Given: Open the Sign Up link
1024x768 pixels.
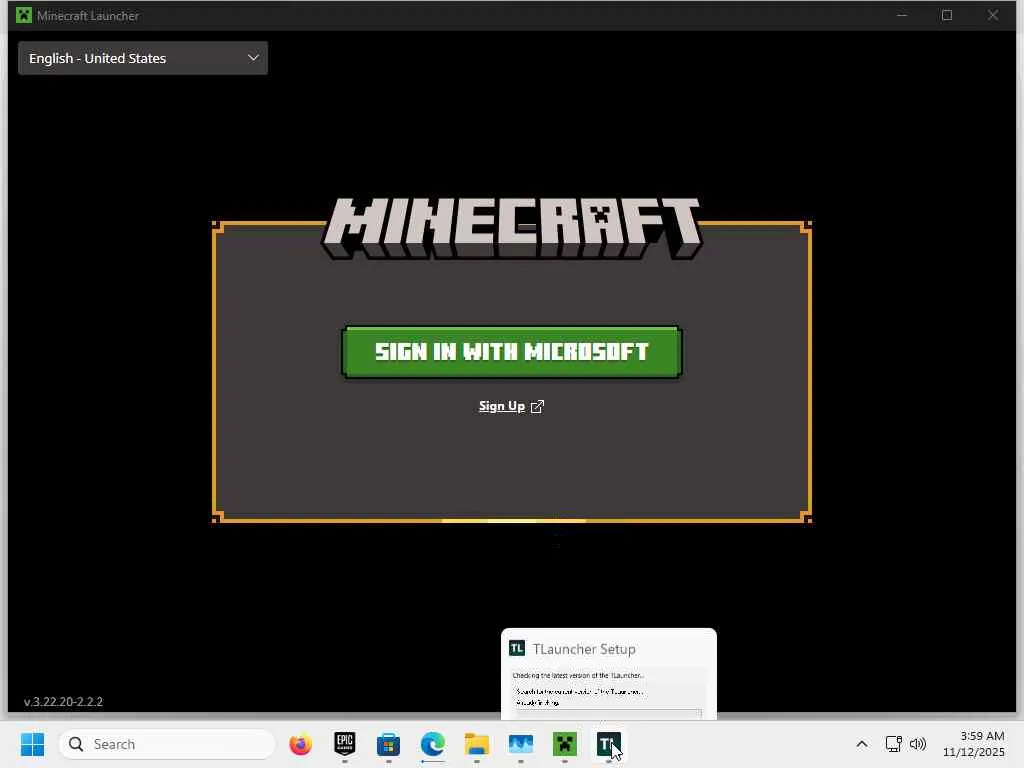Looking at the screenshot, I should [x=502, y=406].
